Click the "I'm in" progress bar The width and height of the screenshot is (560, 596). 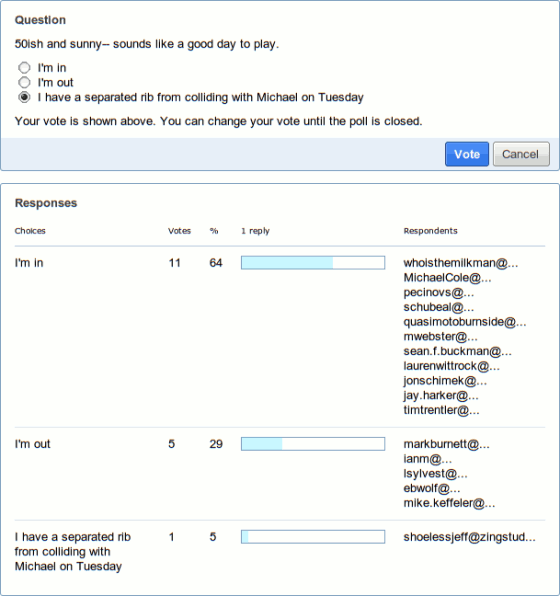point(313,263)
